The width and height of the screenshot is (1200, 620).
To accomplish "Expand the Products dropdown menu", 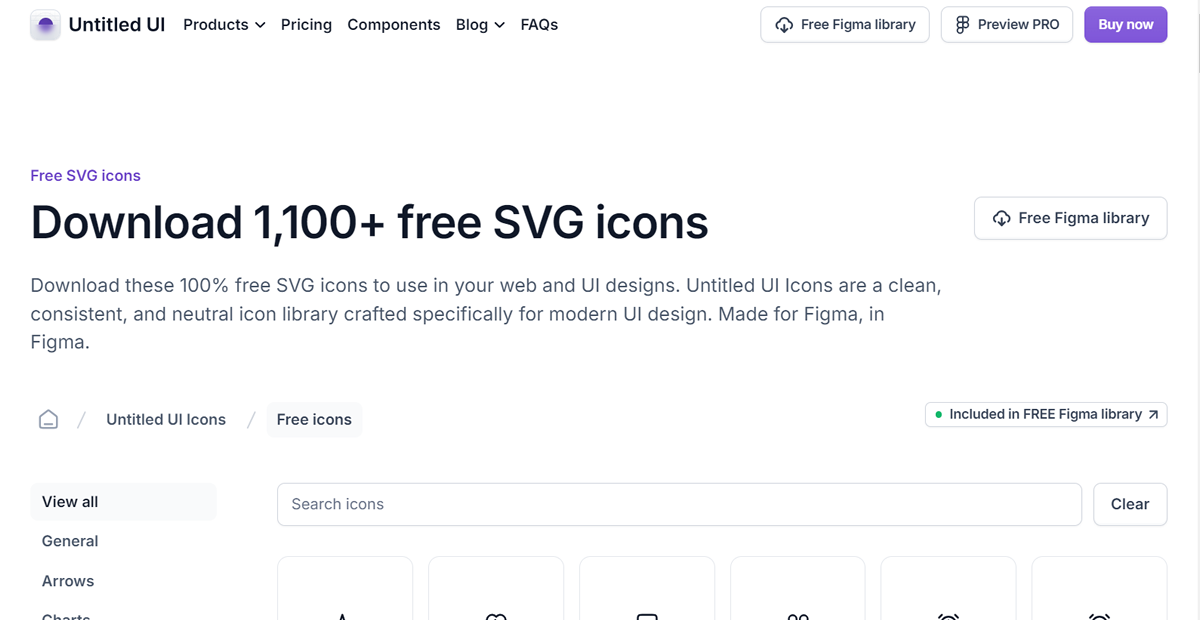I will (224, 24).
